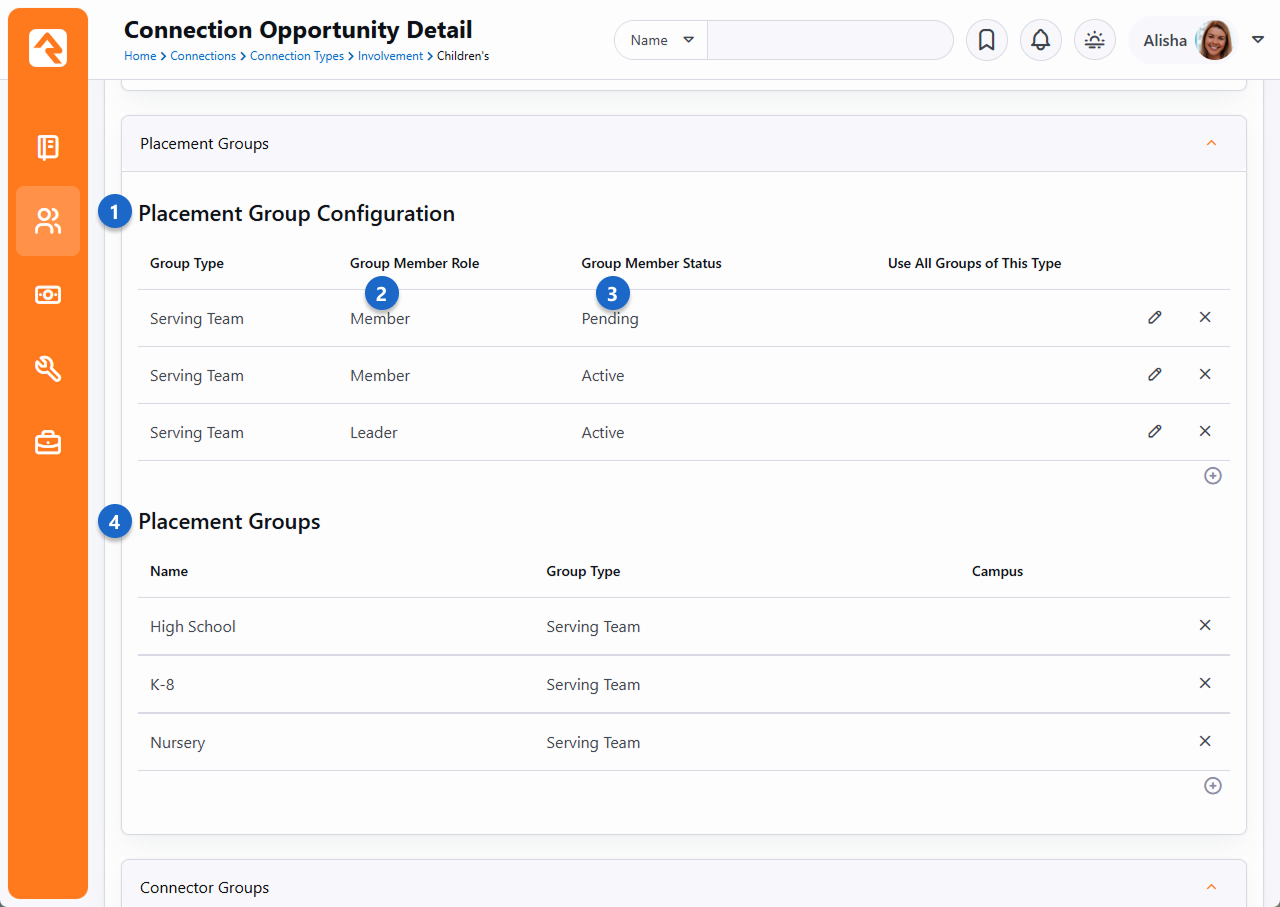Open the Finance money sidebar icon

click(48, 295)
